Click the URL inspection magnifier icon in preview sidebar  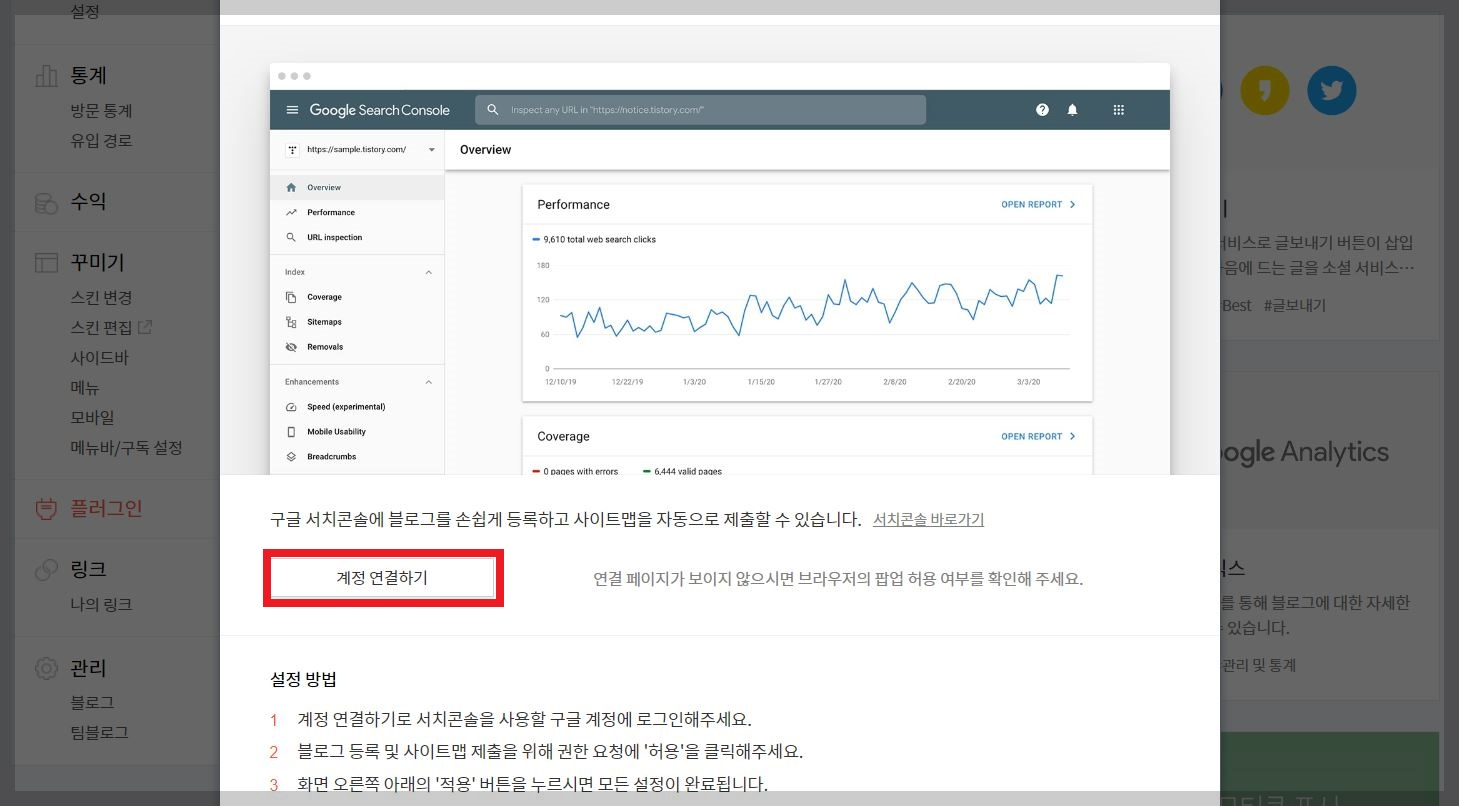click(291, 237)
